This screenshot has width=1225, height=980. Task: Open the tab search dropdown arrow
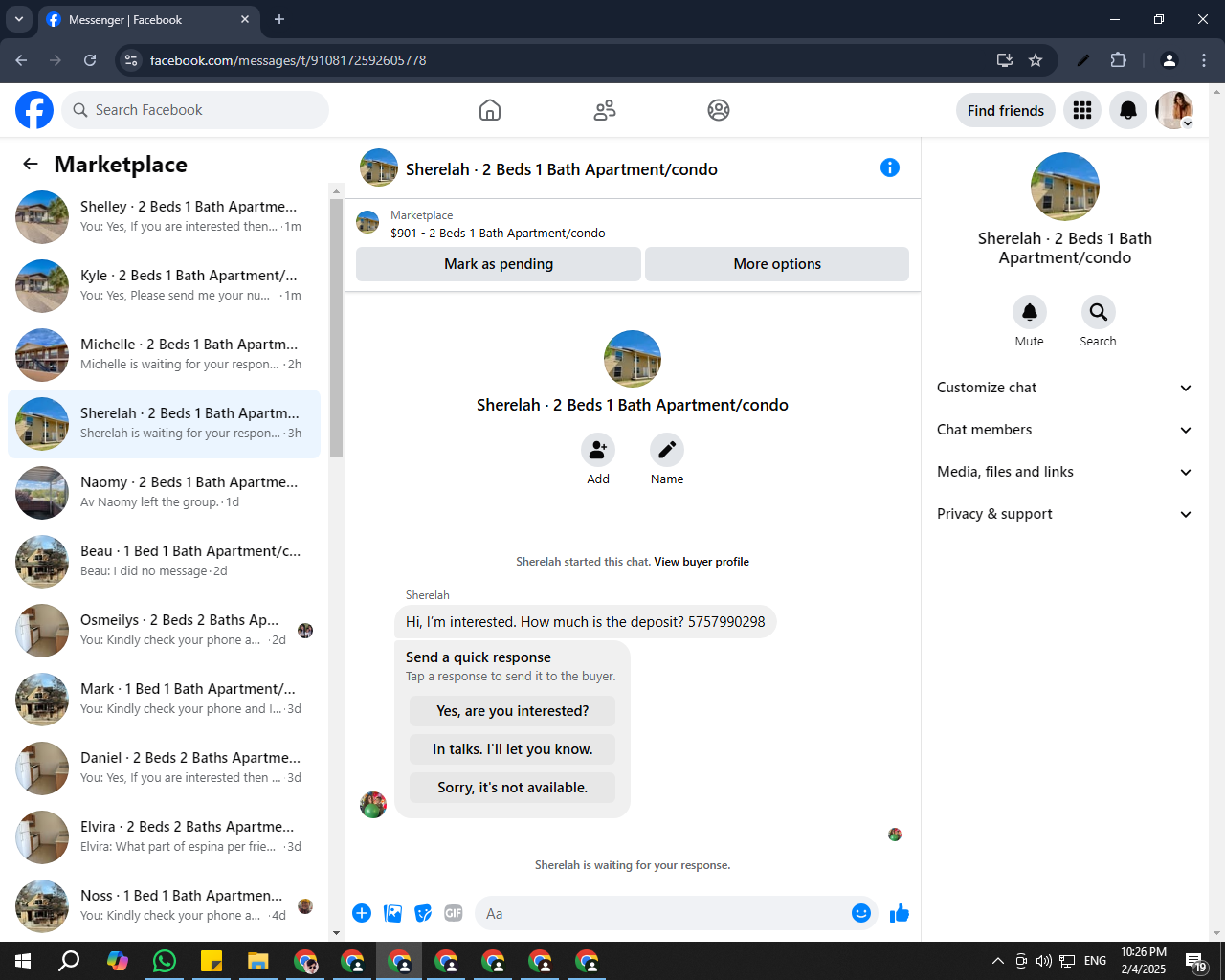(x=18, y=19)
